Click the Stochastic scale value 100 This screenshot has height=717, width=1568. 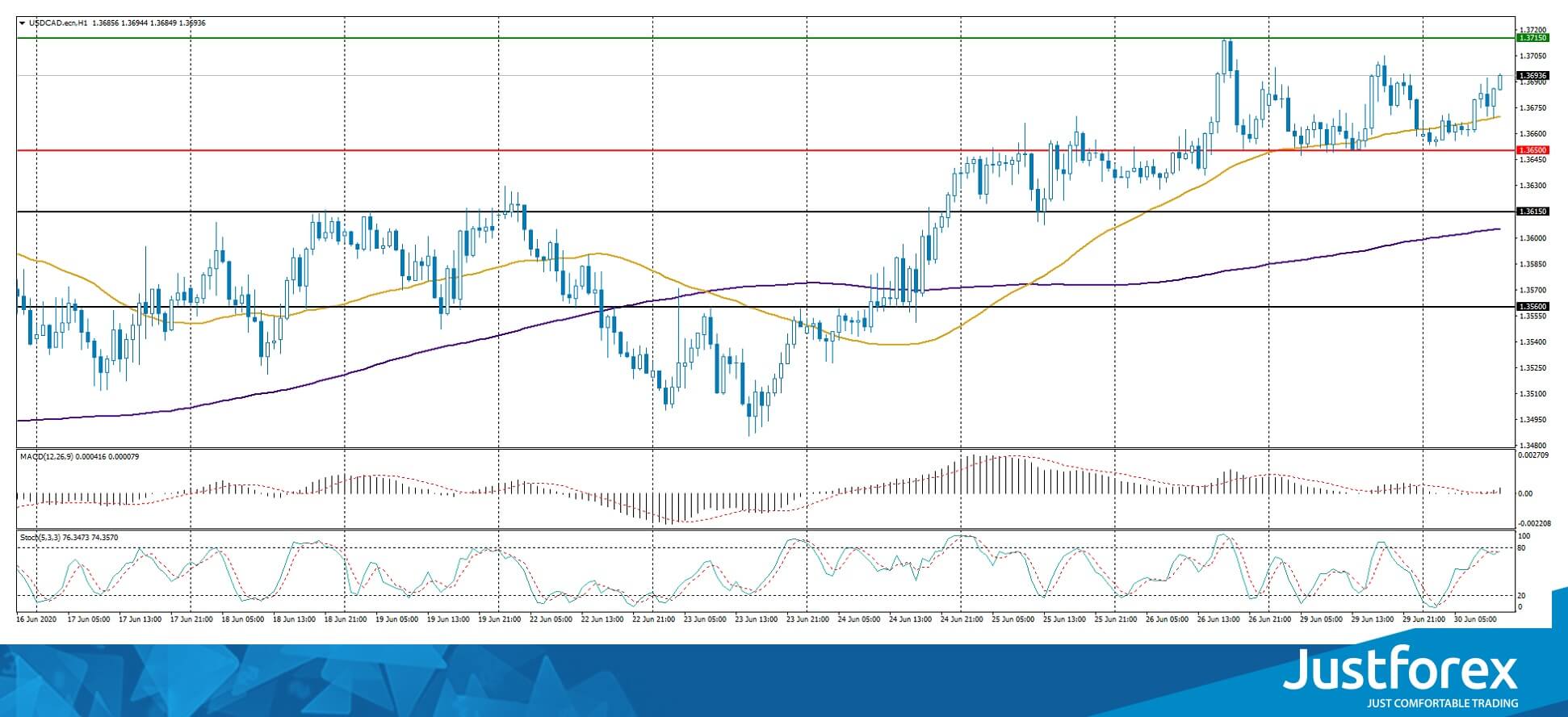1524,536
